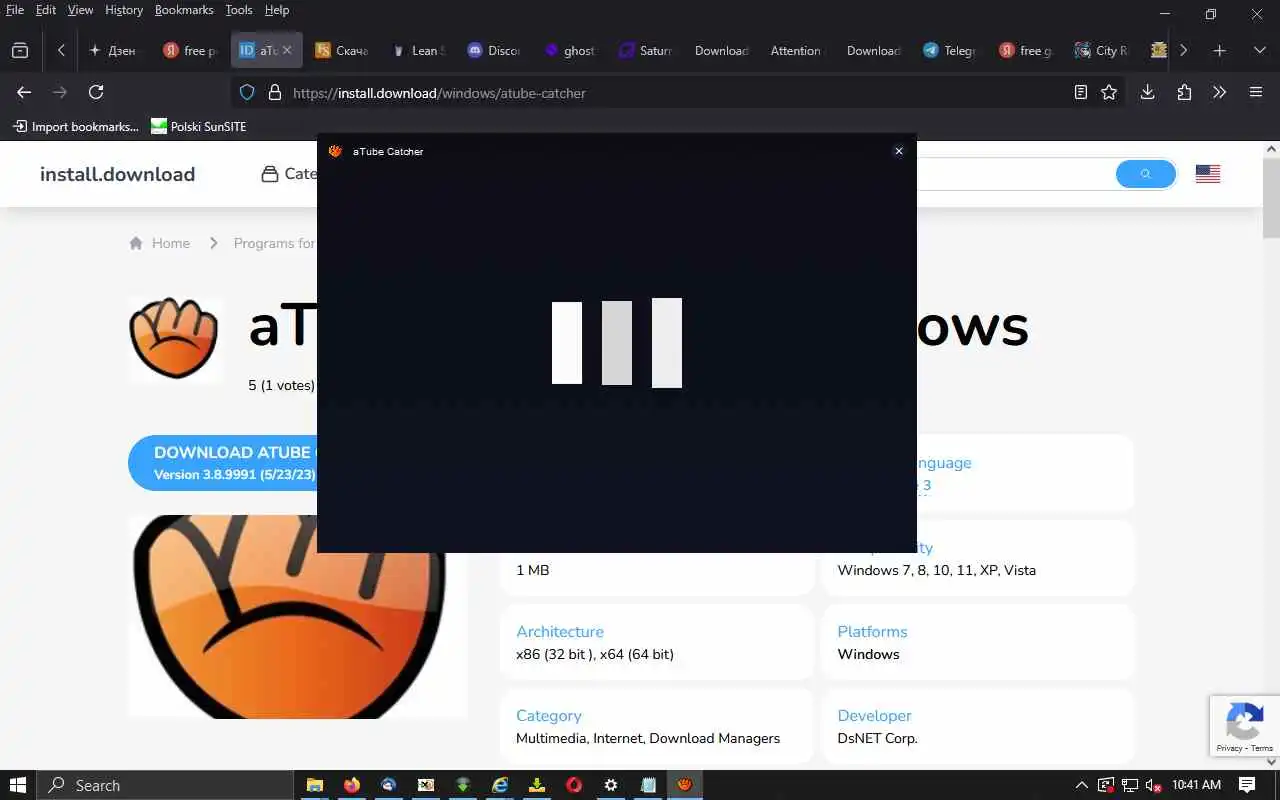The width and height of the screenshot is (1280, 800).
Task: Change language via US flag icon
Action: point(1208,174)
